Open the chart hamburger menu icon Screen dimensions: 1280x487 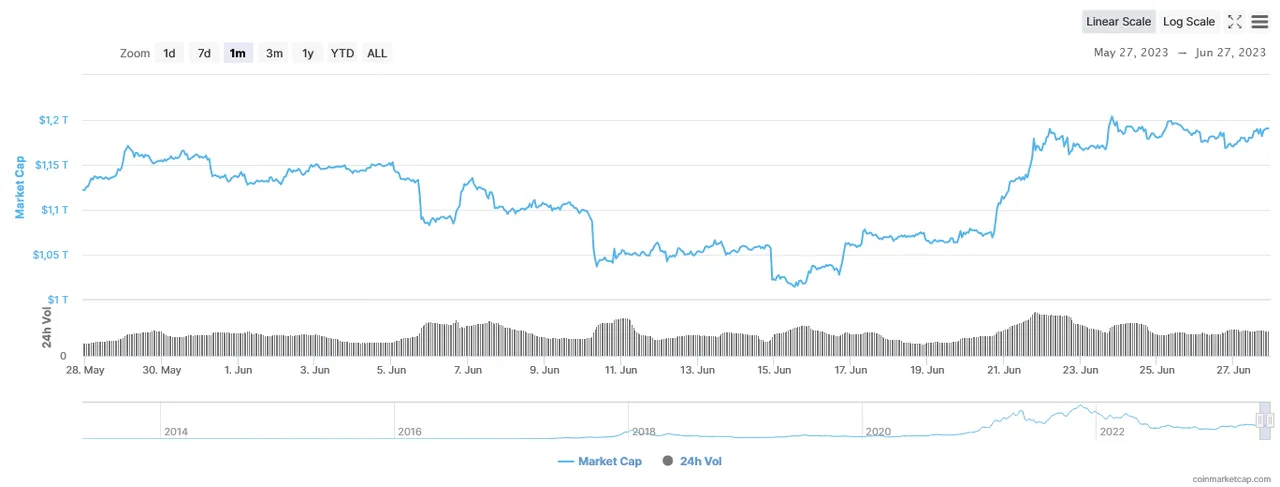(1260, 21)
